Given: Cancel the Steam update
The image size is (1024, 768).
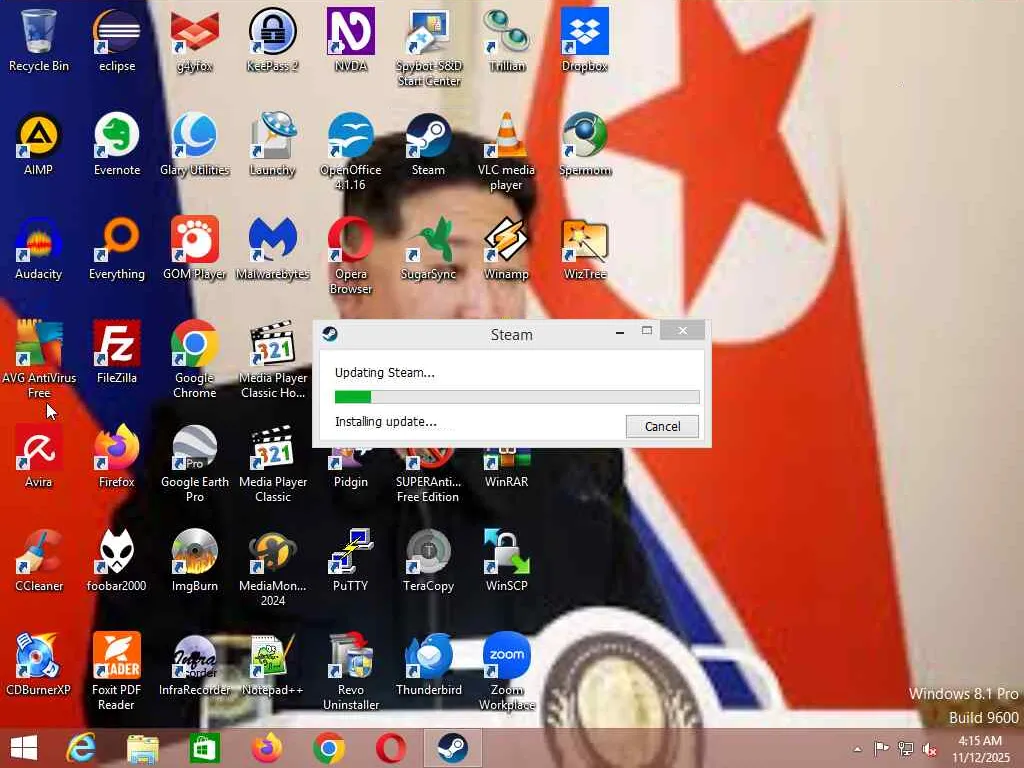Looking at the screenshot, I should [662, 426].
